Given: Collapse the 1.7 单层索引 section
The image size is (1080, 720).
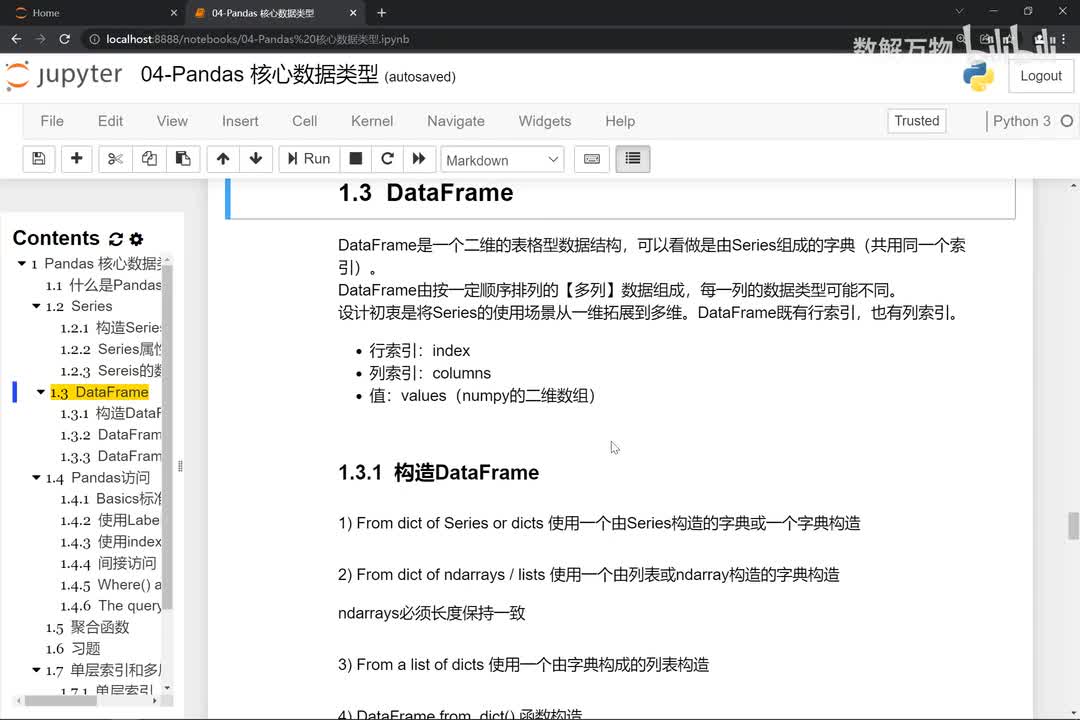Looking at the screenshot, I should (37, 669).
